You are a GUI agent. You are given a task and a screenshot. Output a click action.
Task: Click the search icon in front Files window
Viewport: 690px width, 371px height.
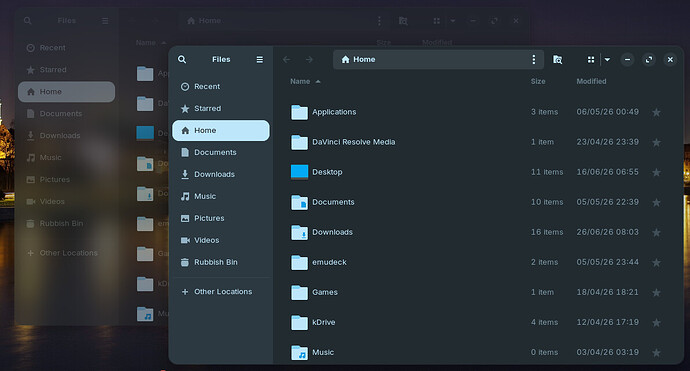182,59
